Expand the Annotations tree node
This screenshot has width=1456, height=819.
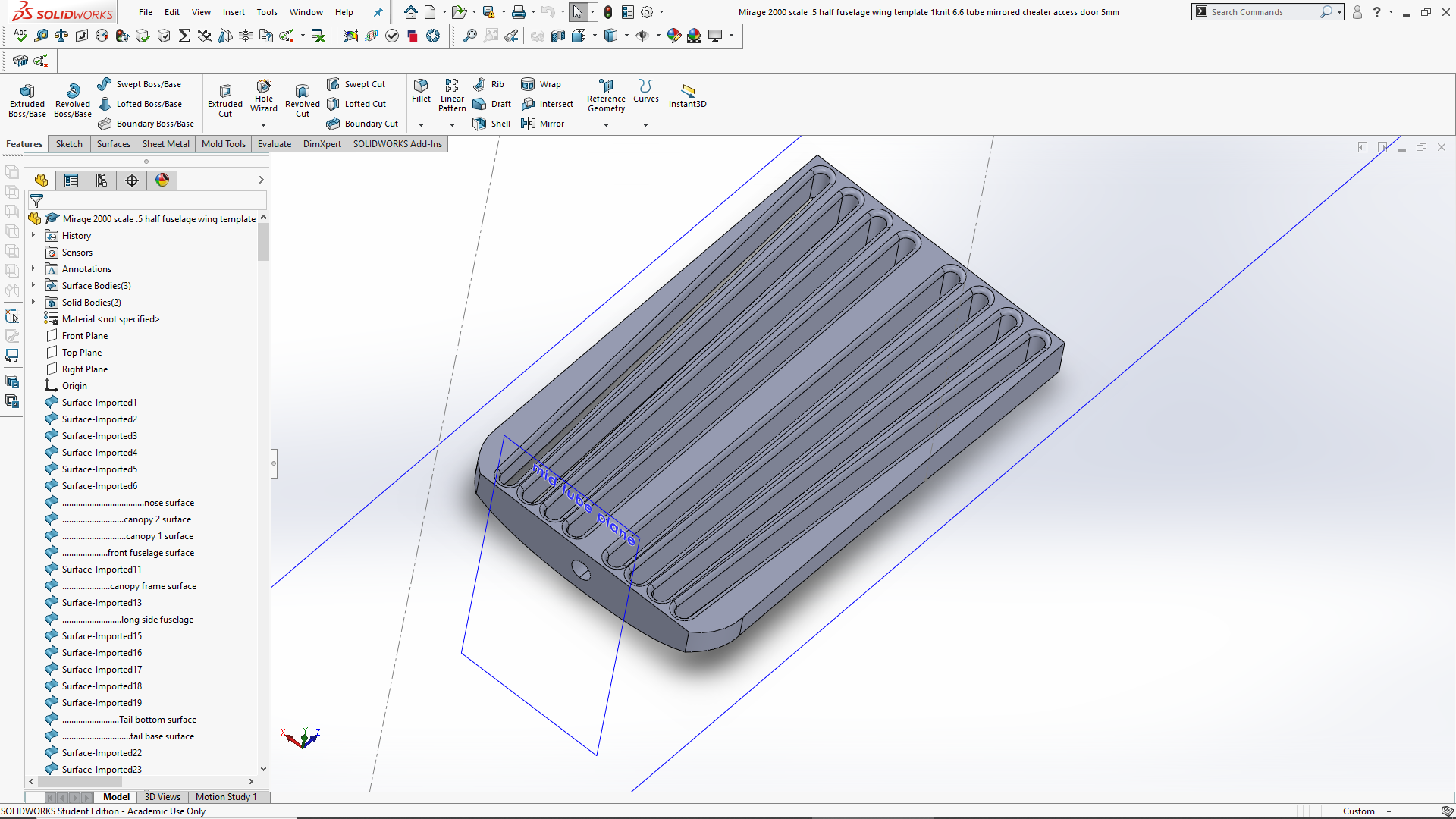click(x=33, y=269)
